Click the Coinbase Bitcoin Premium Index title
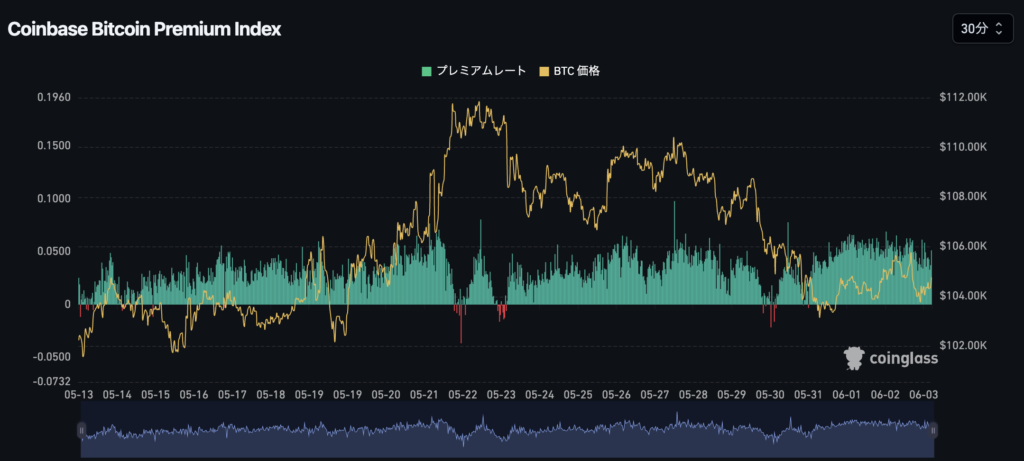The height and width of the screenshot is (461, 1024). [144, 29]
